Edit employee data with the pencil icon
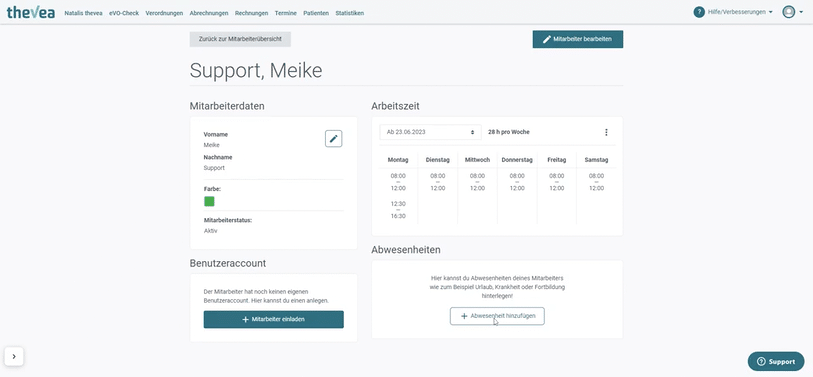813x377 pixels. click(333, 138)
